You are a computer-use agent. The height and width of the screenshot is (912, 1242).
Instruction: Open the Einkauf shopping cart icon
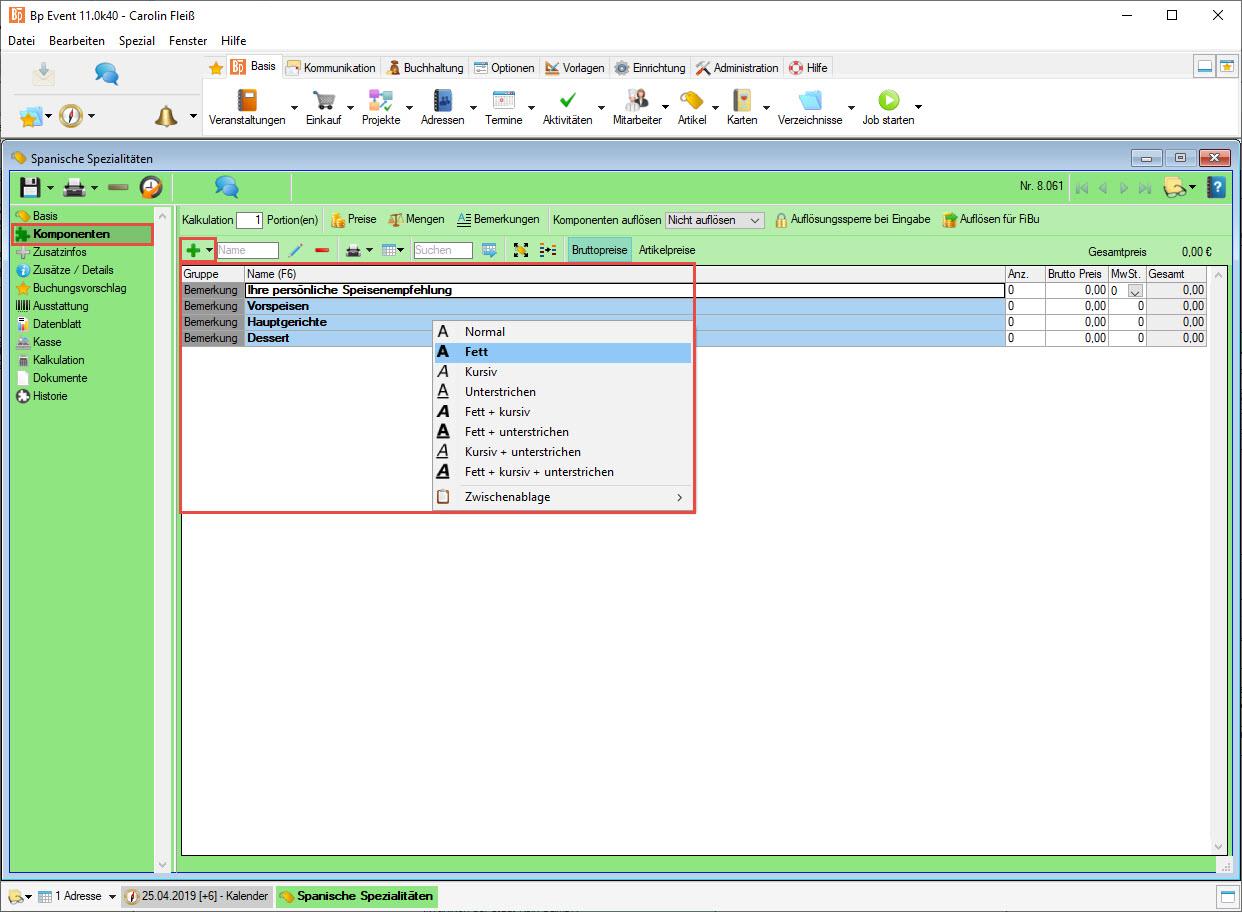point(323,101)
